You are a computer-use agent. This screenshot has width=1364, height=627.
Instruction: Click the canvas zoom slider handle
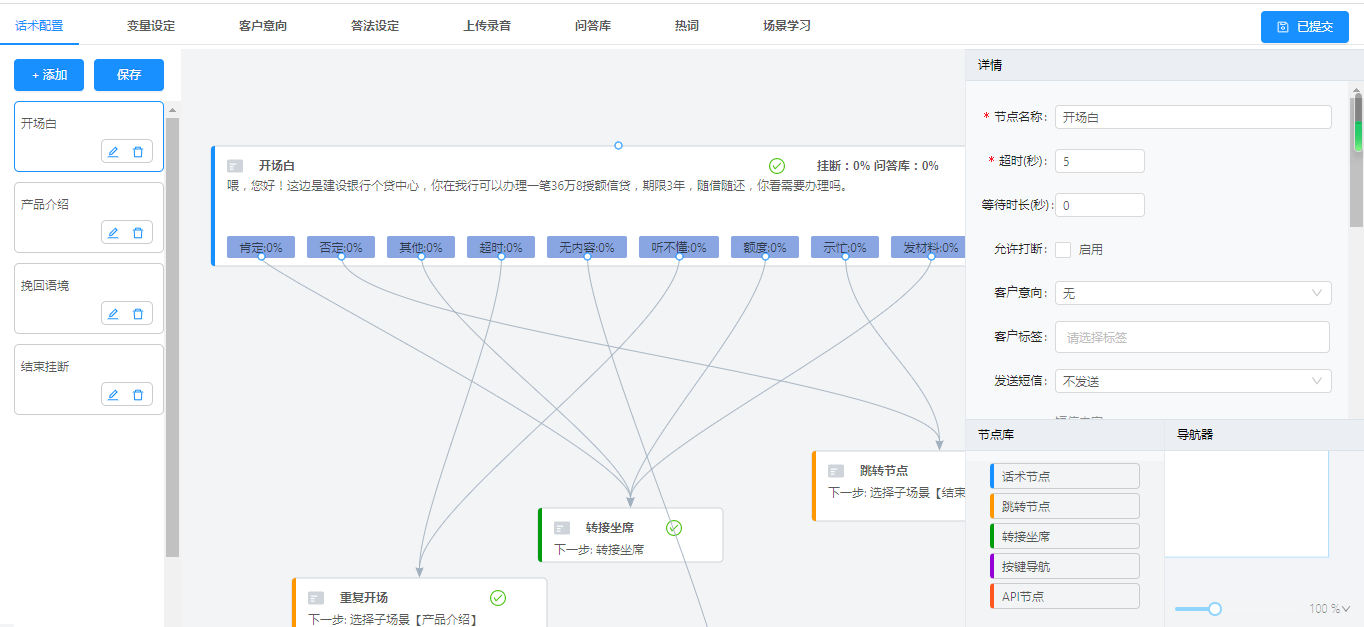coord(1215,609)
